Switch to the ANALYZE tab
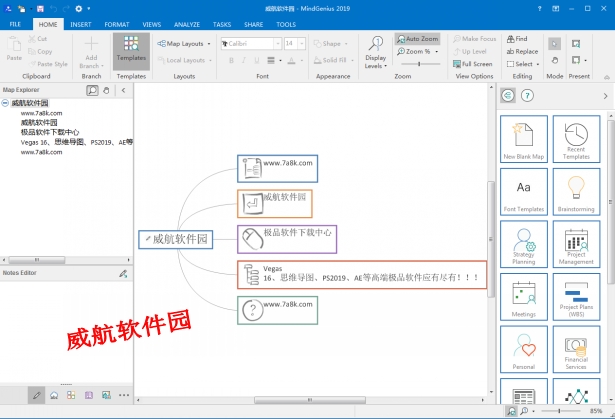 tap(187, 24)
